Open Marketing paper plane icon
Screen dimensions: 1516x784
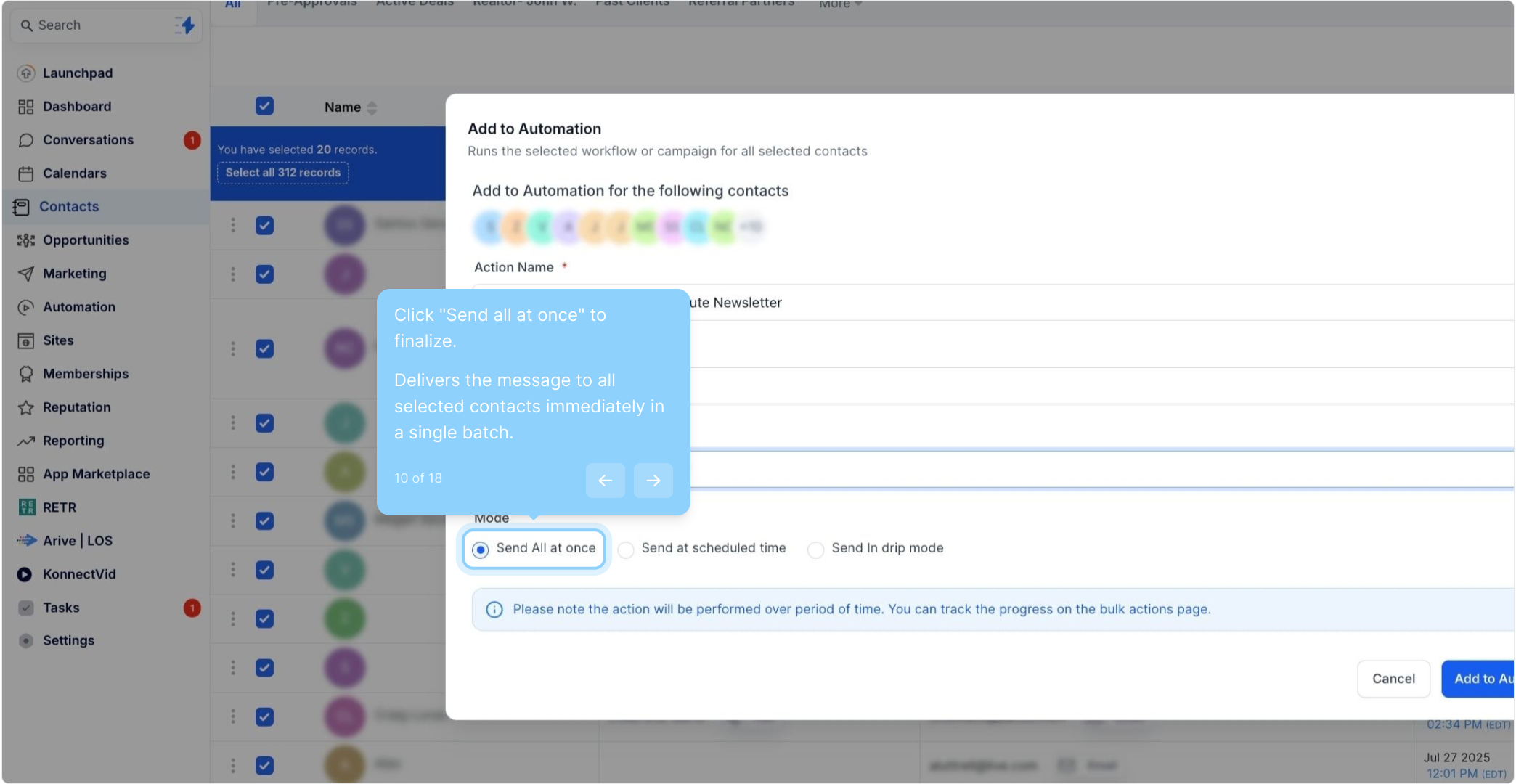click(x=26, y=274)
